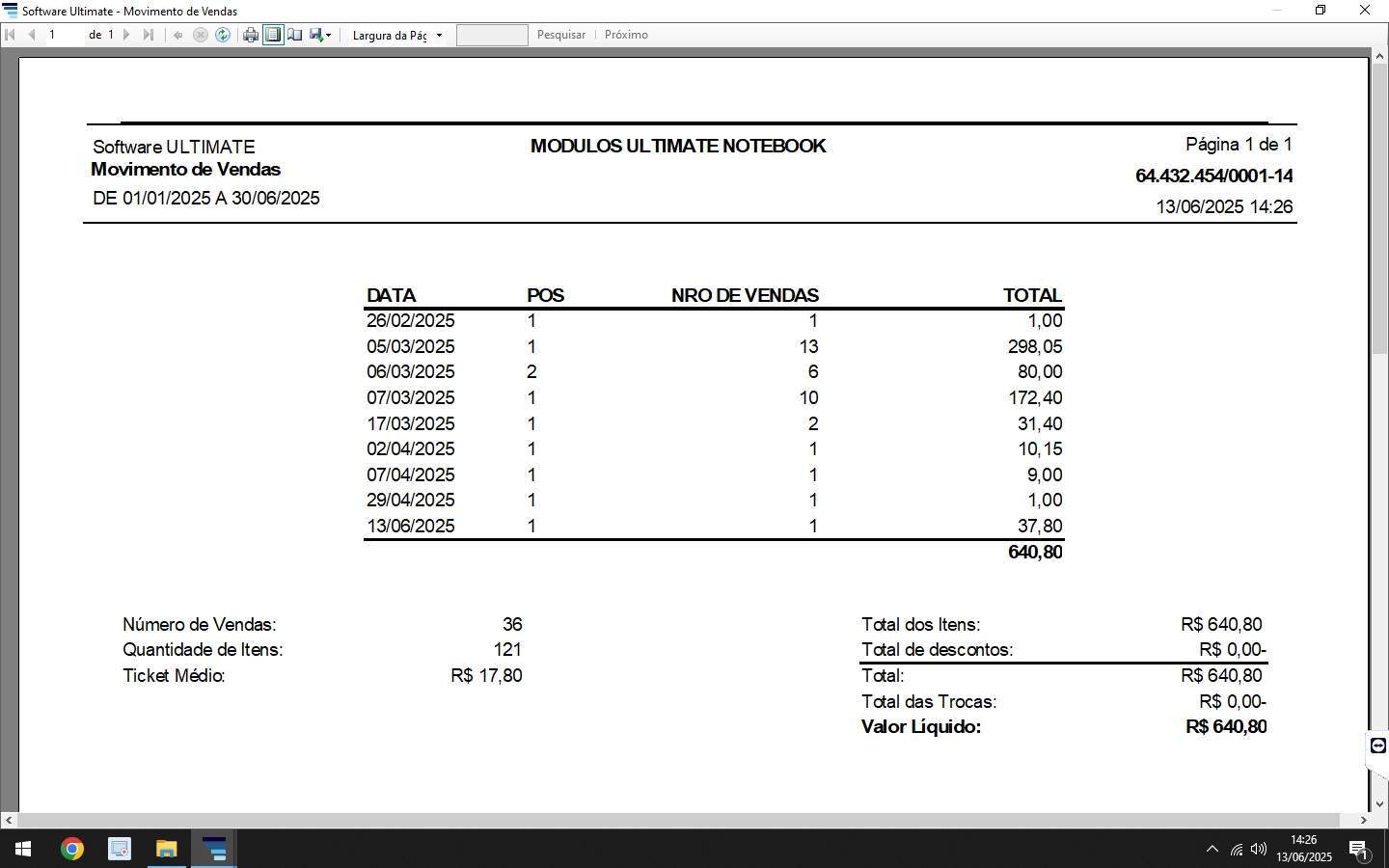Viewport: 1389px width, 868px height.
Task: Click the current page number field
Action: [65, 35]
